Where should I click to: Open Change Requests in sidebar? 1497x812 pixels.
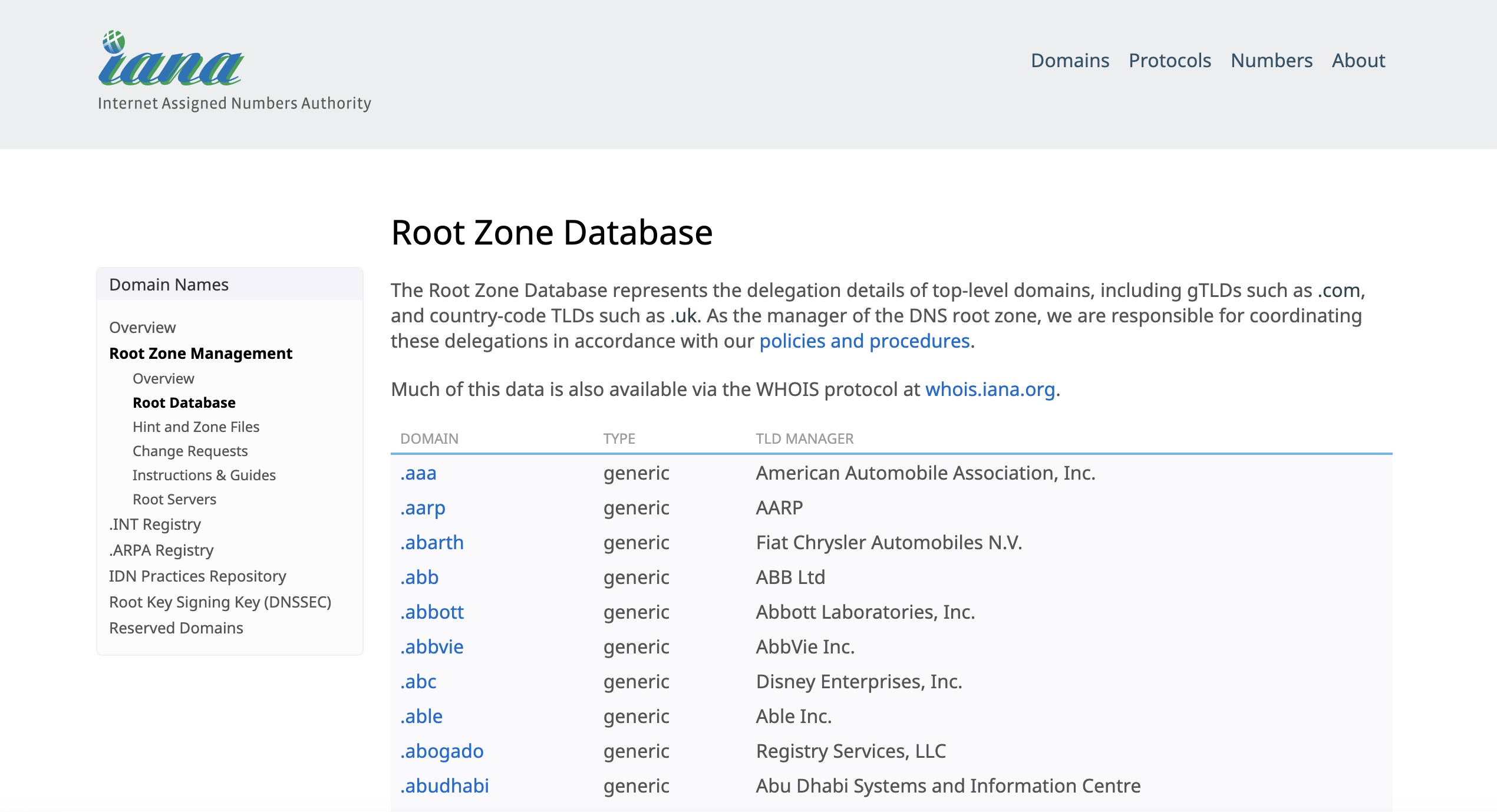point(190,451)
